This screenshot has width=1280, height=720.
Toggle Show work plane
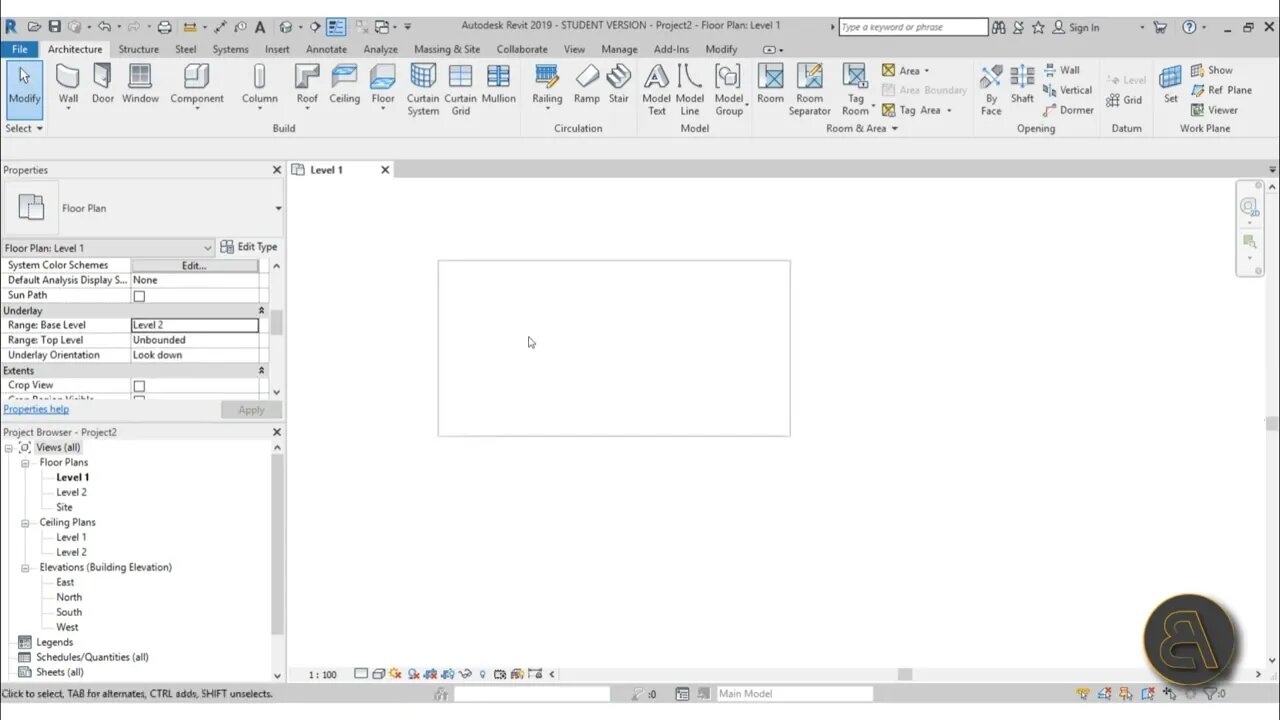[x=1212, y=70]
